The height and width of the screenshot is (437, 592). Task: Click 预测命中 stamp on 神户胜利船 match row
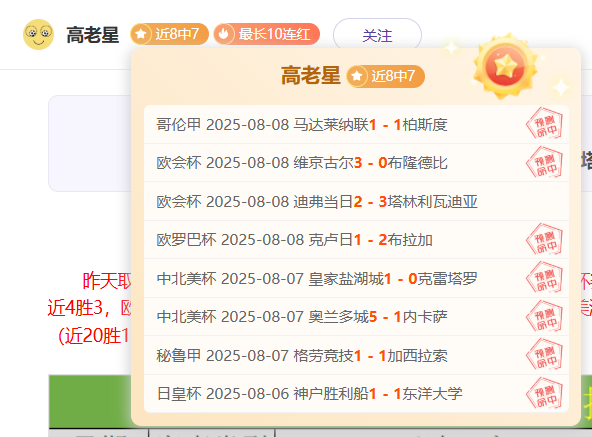[544, 393]
